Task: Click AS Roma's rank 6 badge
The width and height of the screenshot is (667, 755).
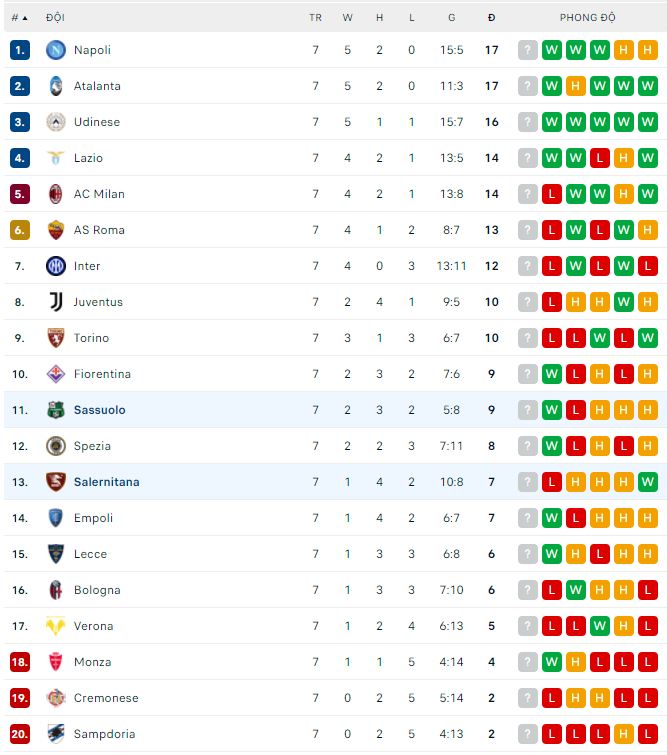Action: coord(20,230)
